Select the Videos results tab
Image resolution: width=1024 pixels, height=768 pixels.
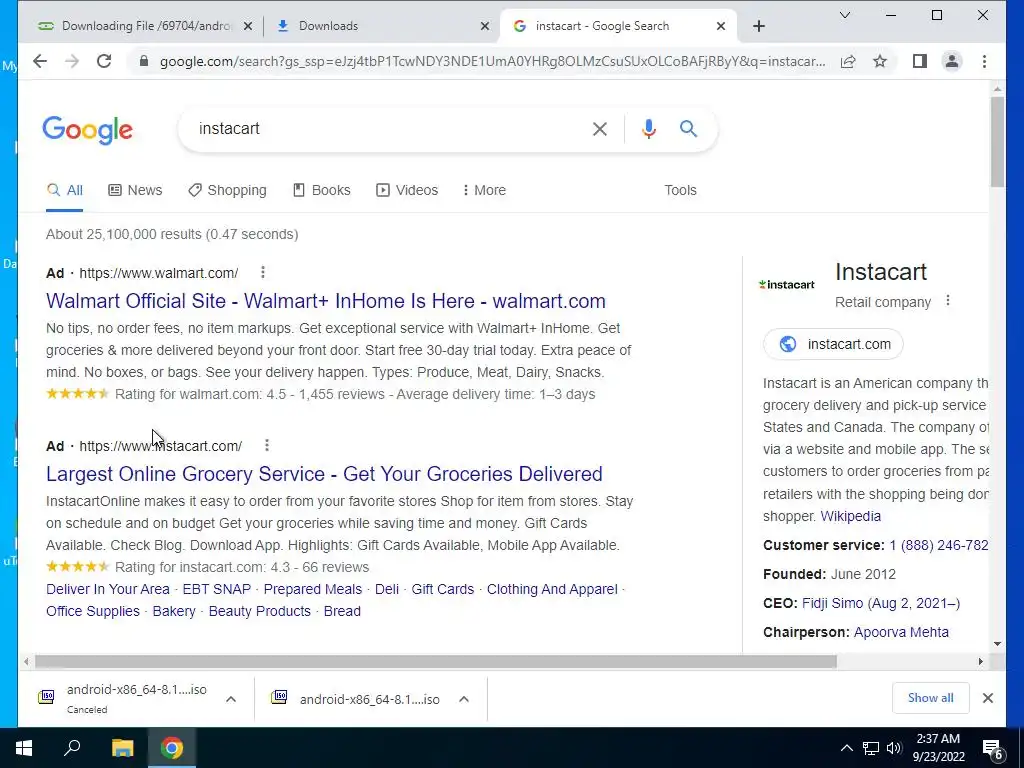[407, 190]
